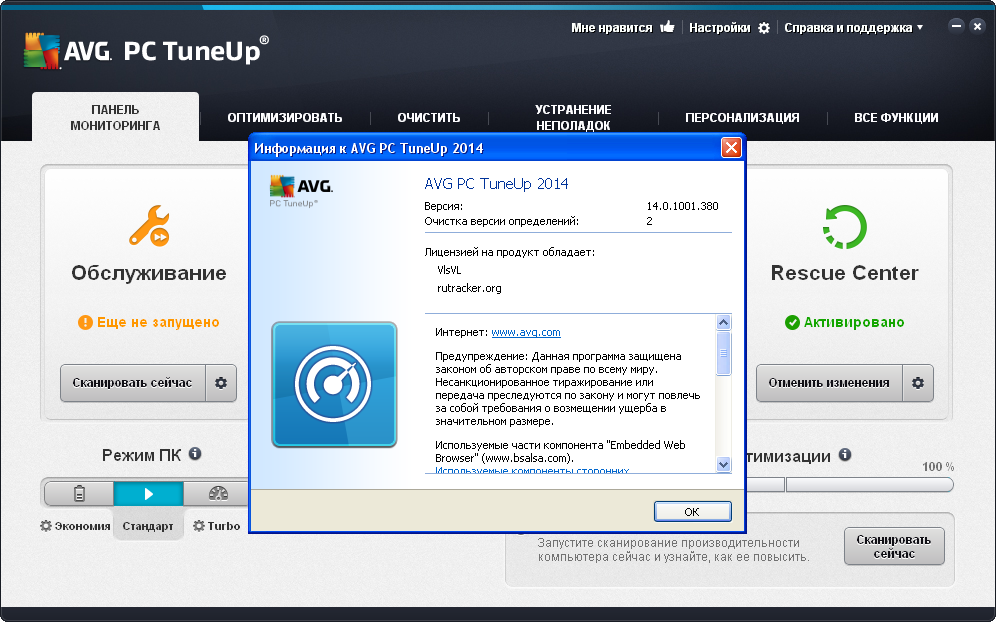This screenshot has height=622, width=996.
Task: Click the Стандарт mode label
Action: coord(148,526)
